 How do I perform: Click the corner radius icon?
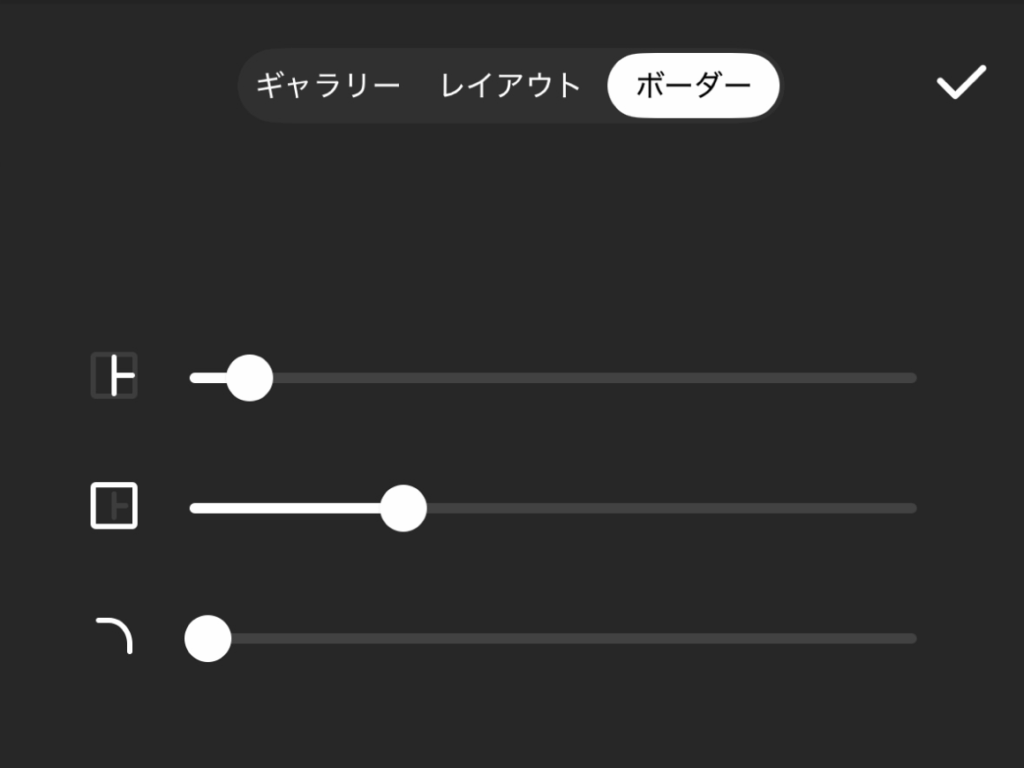(114, 636)
